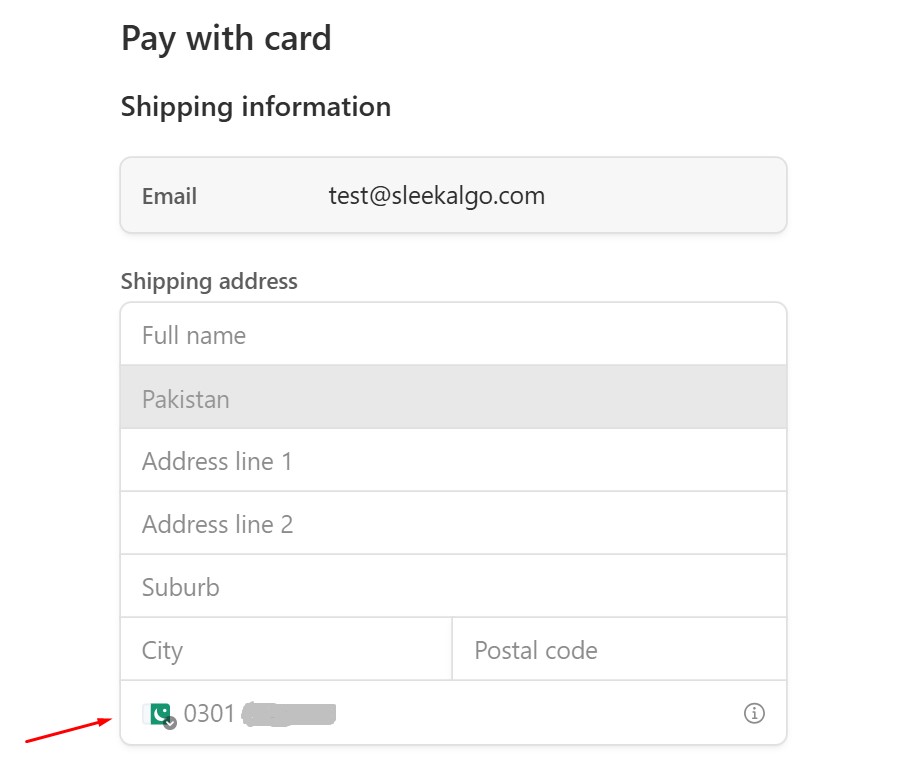Image resolution: width=910 pixels, height=770 pixels.
Task: Click the Email label in the email box
Action: point(169,196)
